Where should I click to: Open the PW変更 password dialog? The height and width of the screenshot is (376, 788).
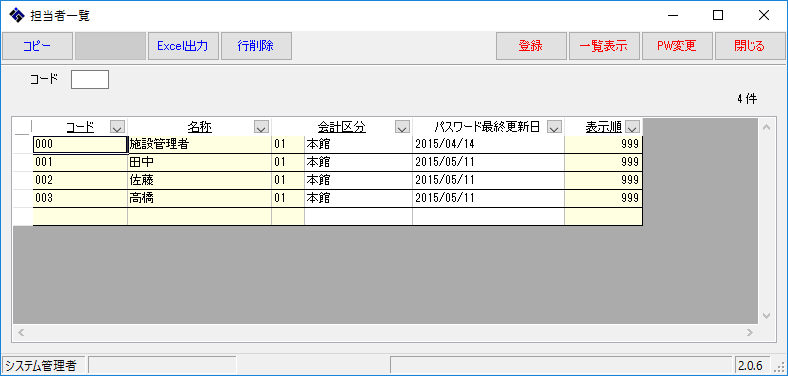point(677,46)
